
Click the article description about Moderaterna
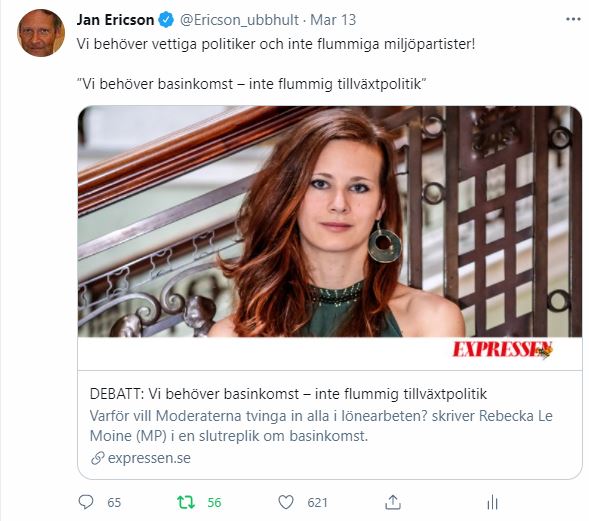point(321,426)
